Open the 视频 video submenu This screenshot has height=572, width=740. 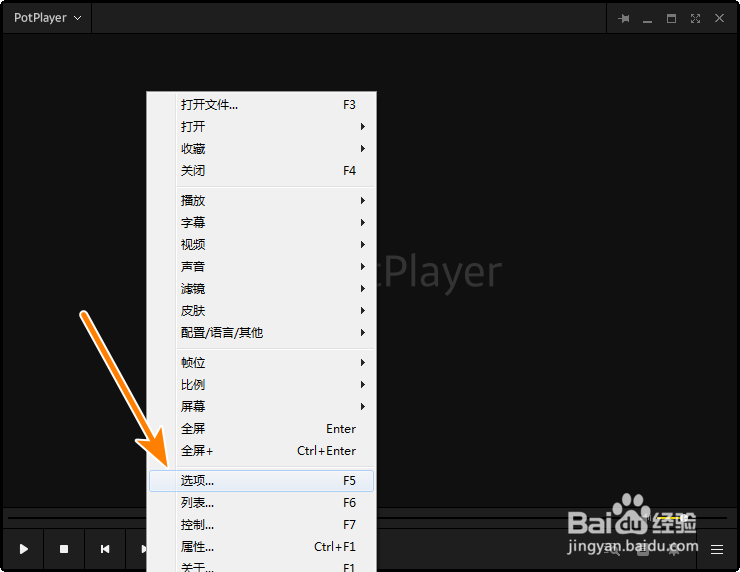point(261,244)
